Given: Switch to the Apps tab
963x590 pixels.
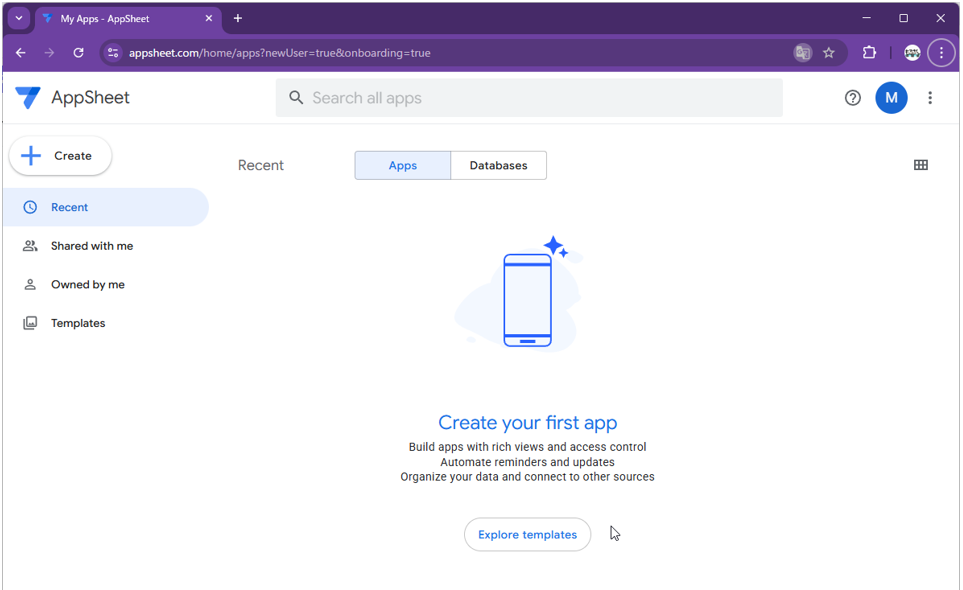Looking at the screenshot, I should [402, 166].
